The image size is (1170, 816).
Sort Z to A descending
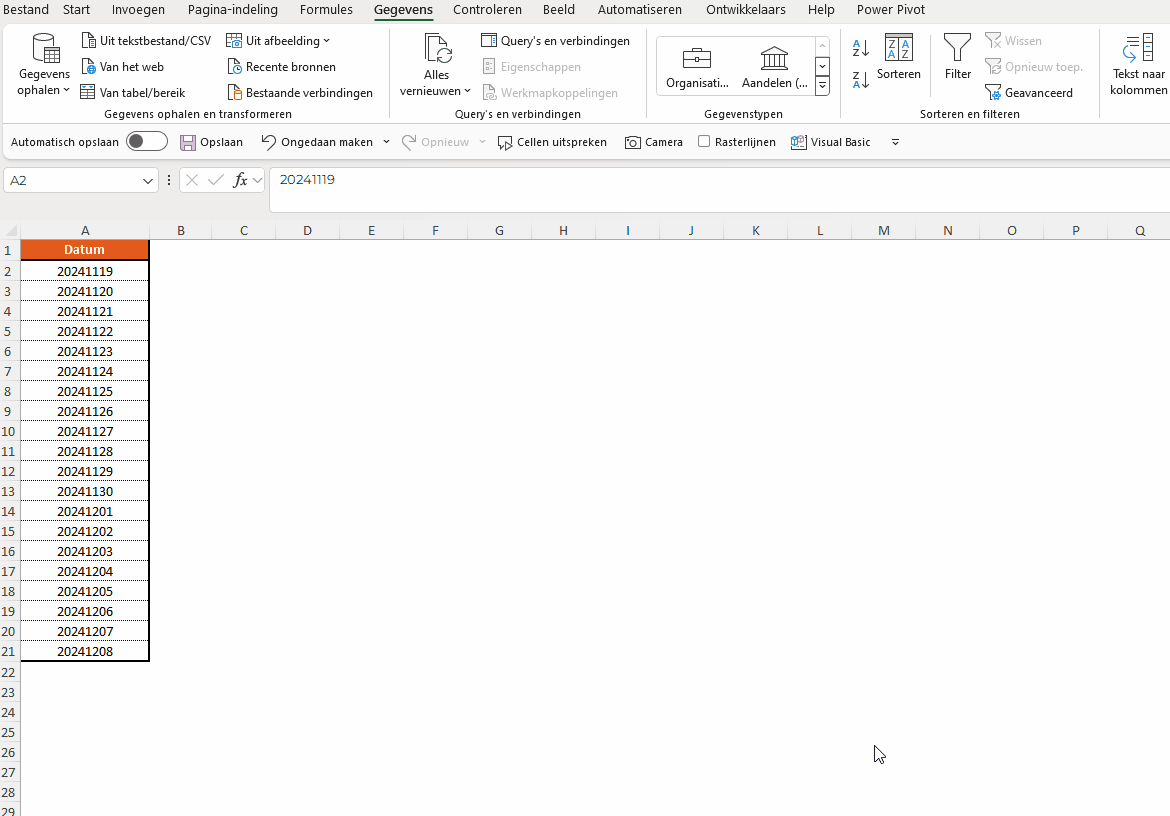860,79
